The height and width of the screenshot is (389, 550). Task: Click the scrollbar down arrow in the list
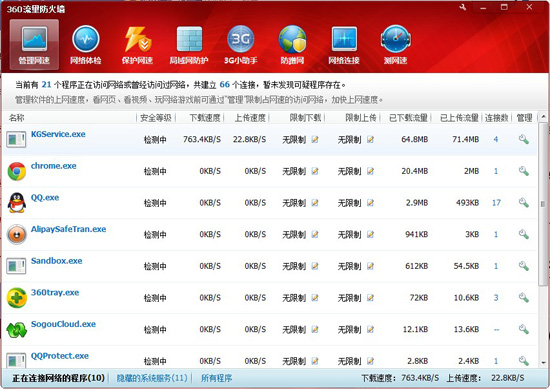[543, 363]
